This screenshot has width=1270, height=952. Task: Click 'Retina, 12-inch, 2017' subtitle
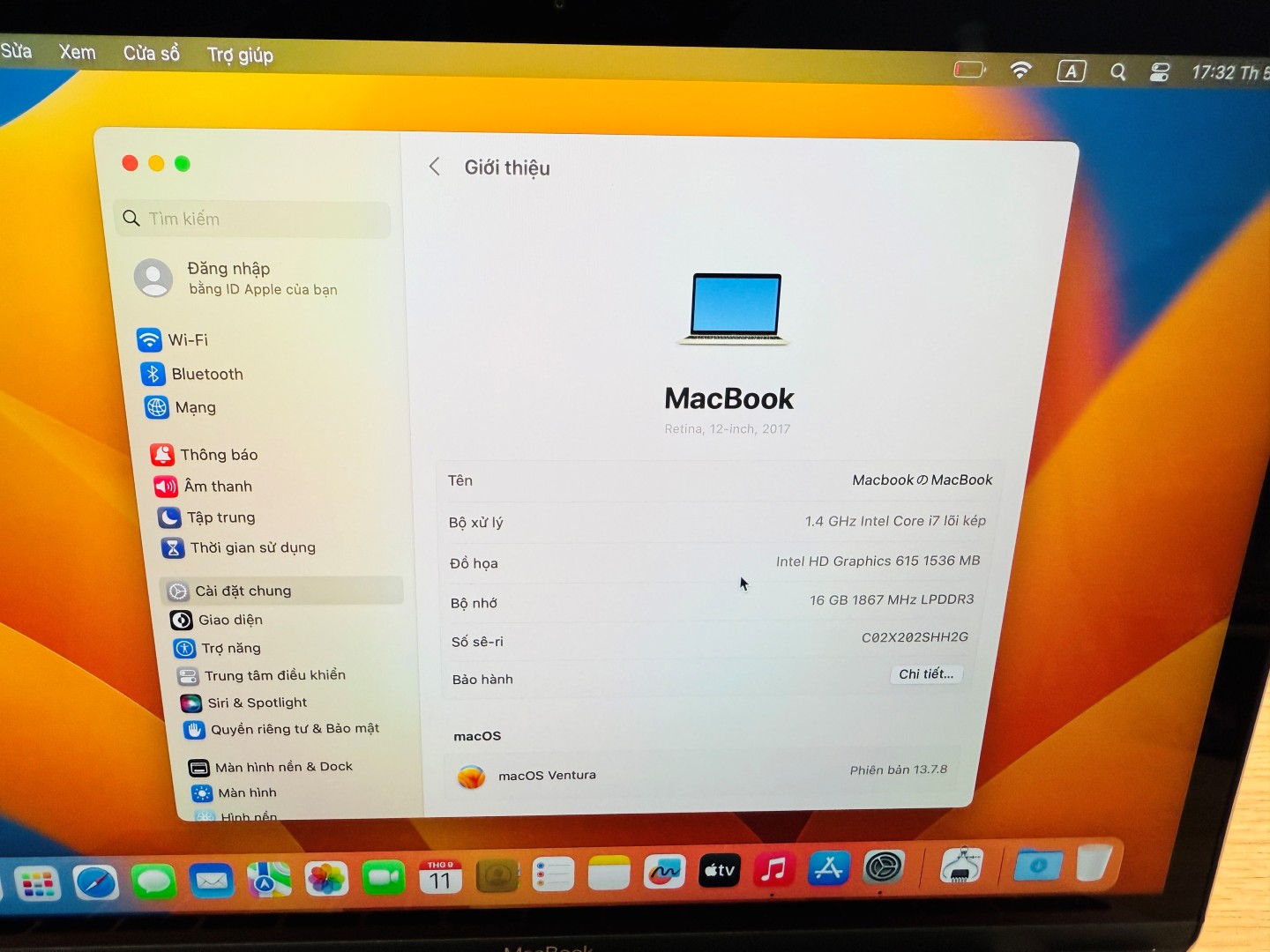click(728, 429)
